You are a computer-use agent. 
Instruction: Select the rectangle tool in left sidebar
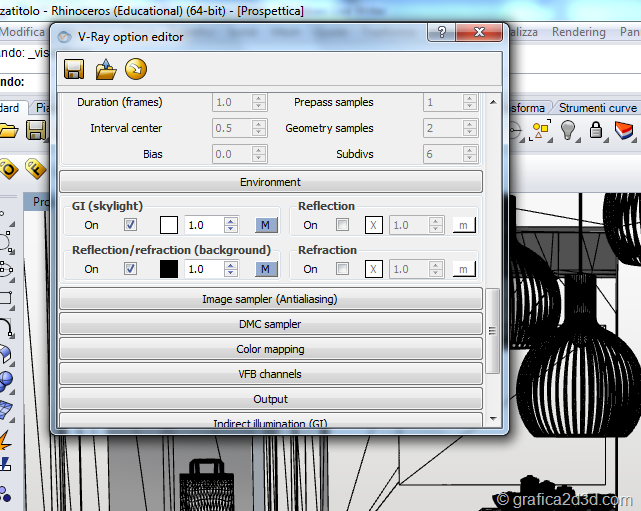6,298
